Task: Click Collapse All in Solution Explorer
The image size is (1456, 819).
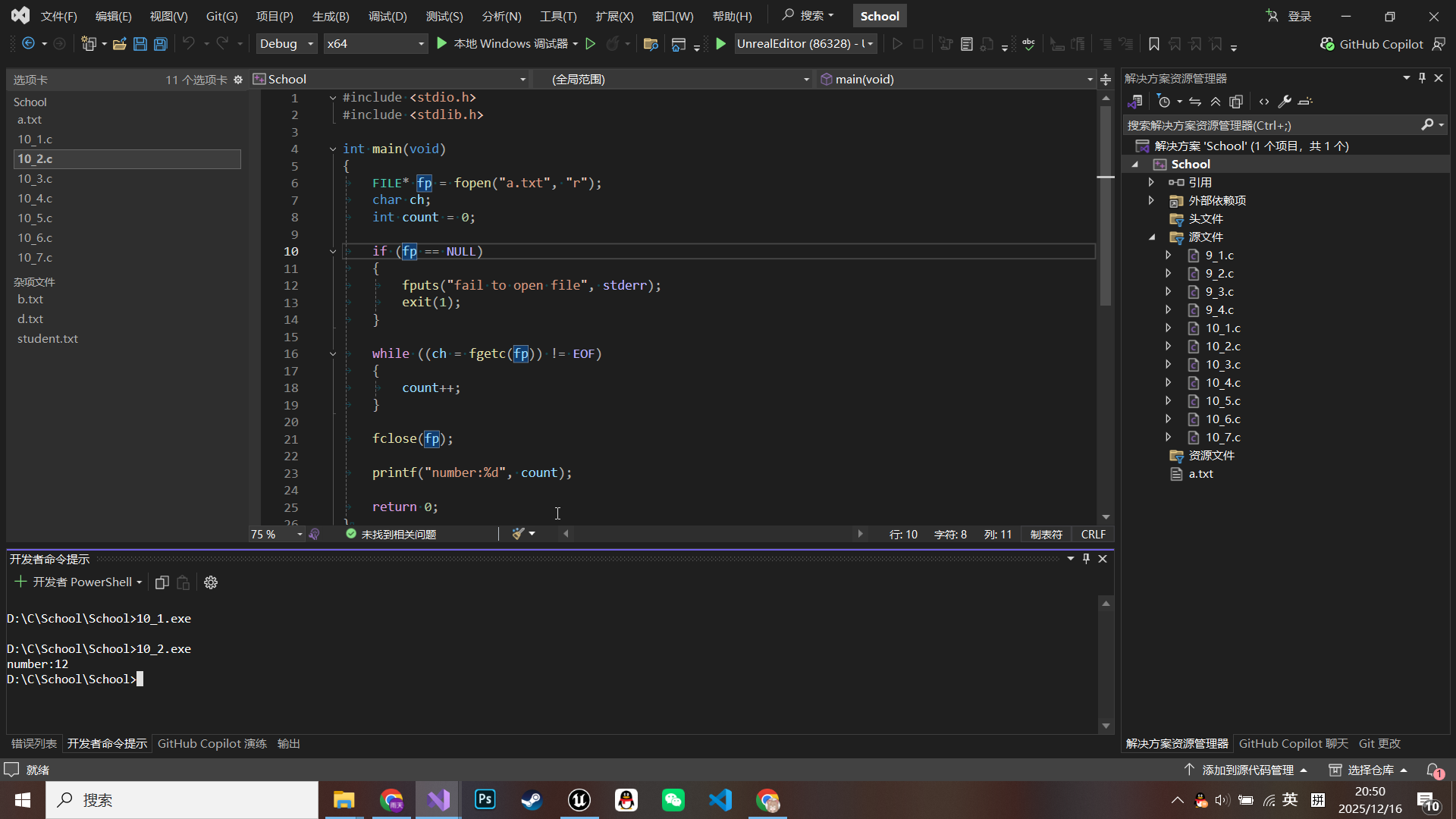Action: pyautogui.click(x=1216, y=102)
